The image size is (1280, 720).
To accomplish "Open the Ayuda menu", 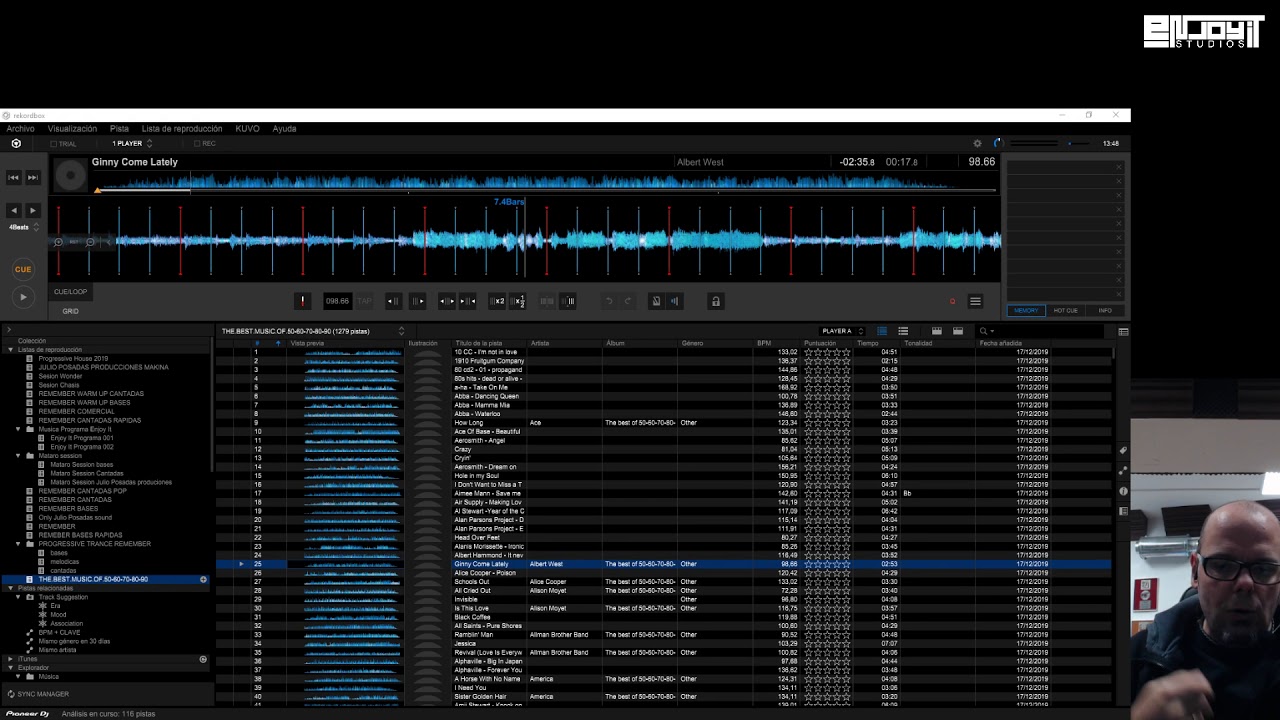I will pyautogui.click(x=284, y=129).
